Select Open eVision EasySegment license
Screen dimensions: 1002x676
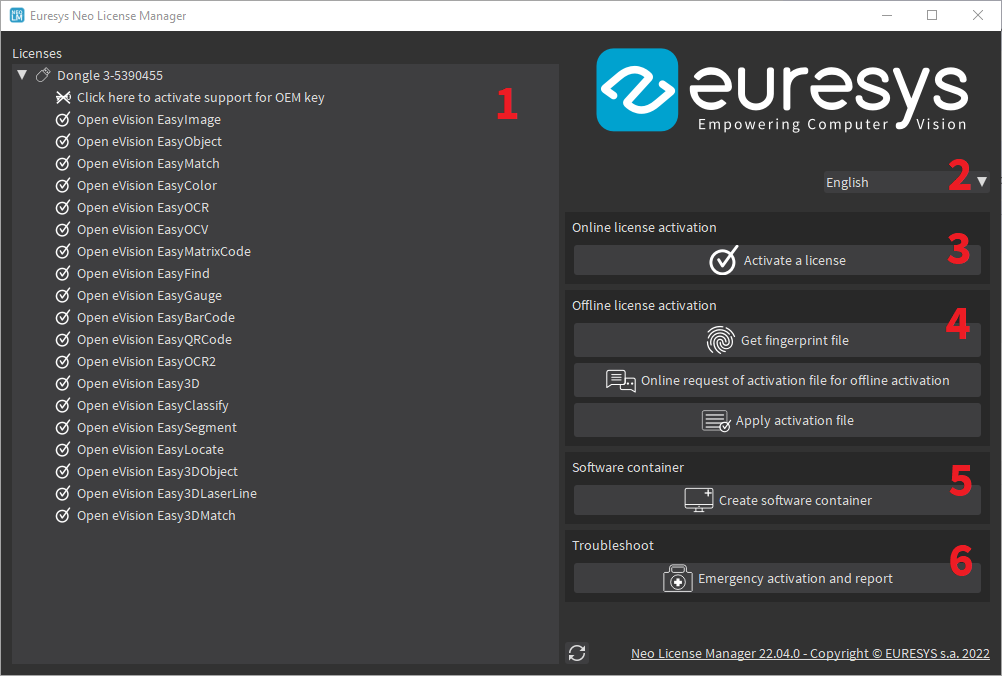pyautogui.click(x=156, y=428)
